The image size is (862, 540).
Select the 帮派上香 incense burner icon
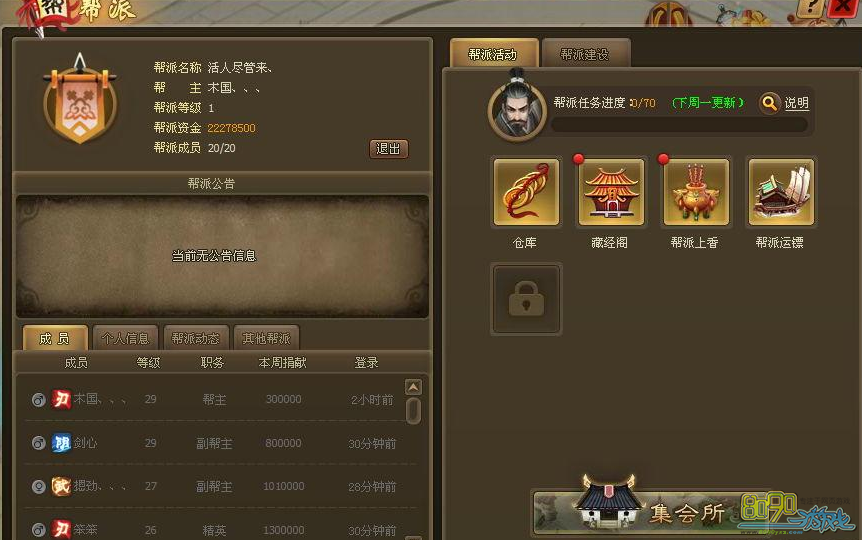pyautogui.click(x=696, y=192)
